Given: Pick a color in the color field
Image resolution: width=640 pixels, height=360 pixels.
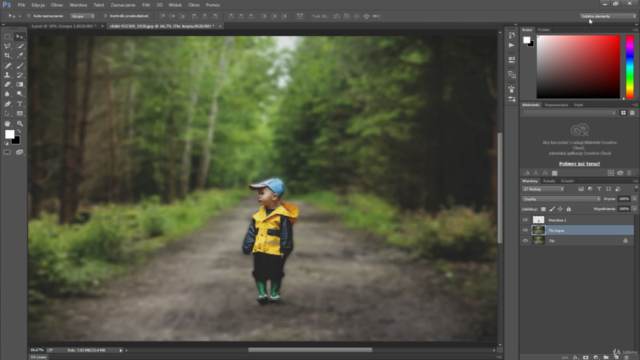Looking at the screenshot, I should 578,67.
